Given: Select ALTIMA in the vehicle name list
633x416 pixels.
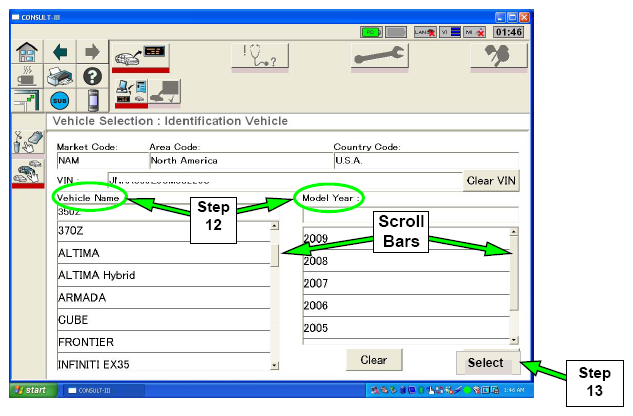Looking at the screenshot, I should 160,253.
